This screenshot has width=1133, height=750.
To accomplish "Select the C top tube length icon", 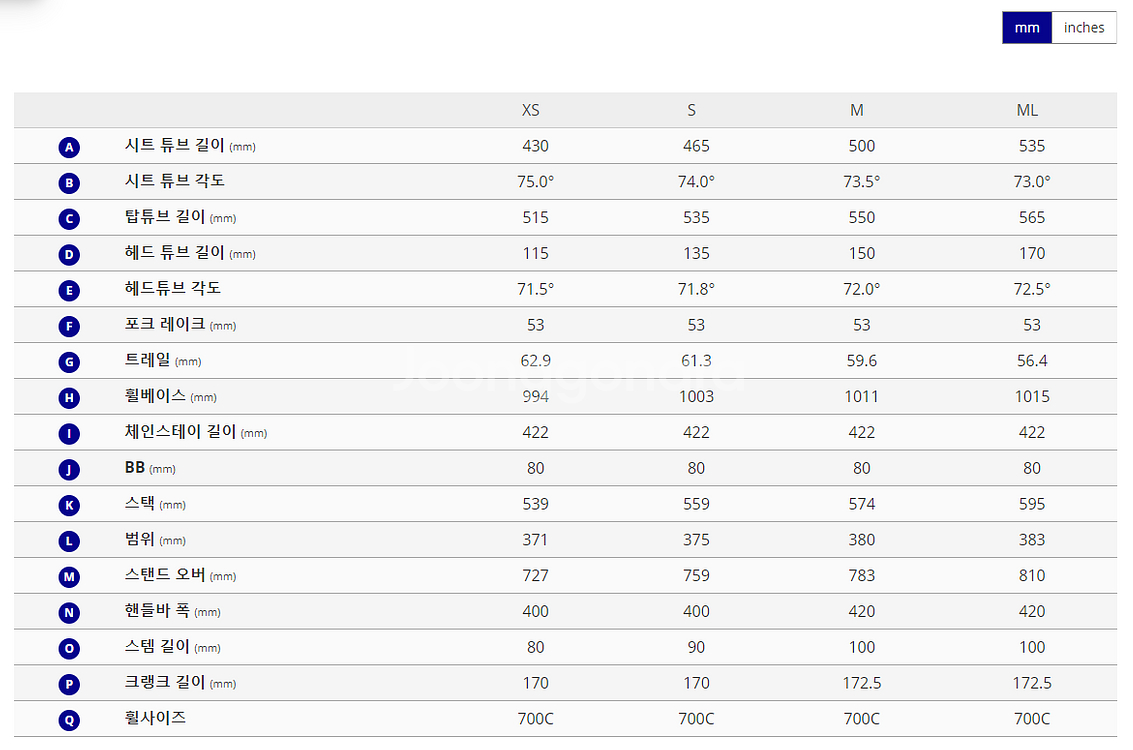I will click(x=69, y=219).
